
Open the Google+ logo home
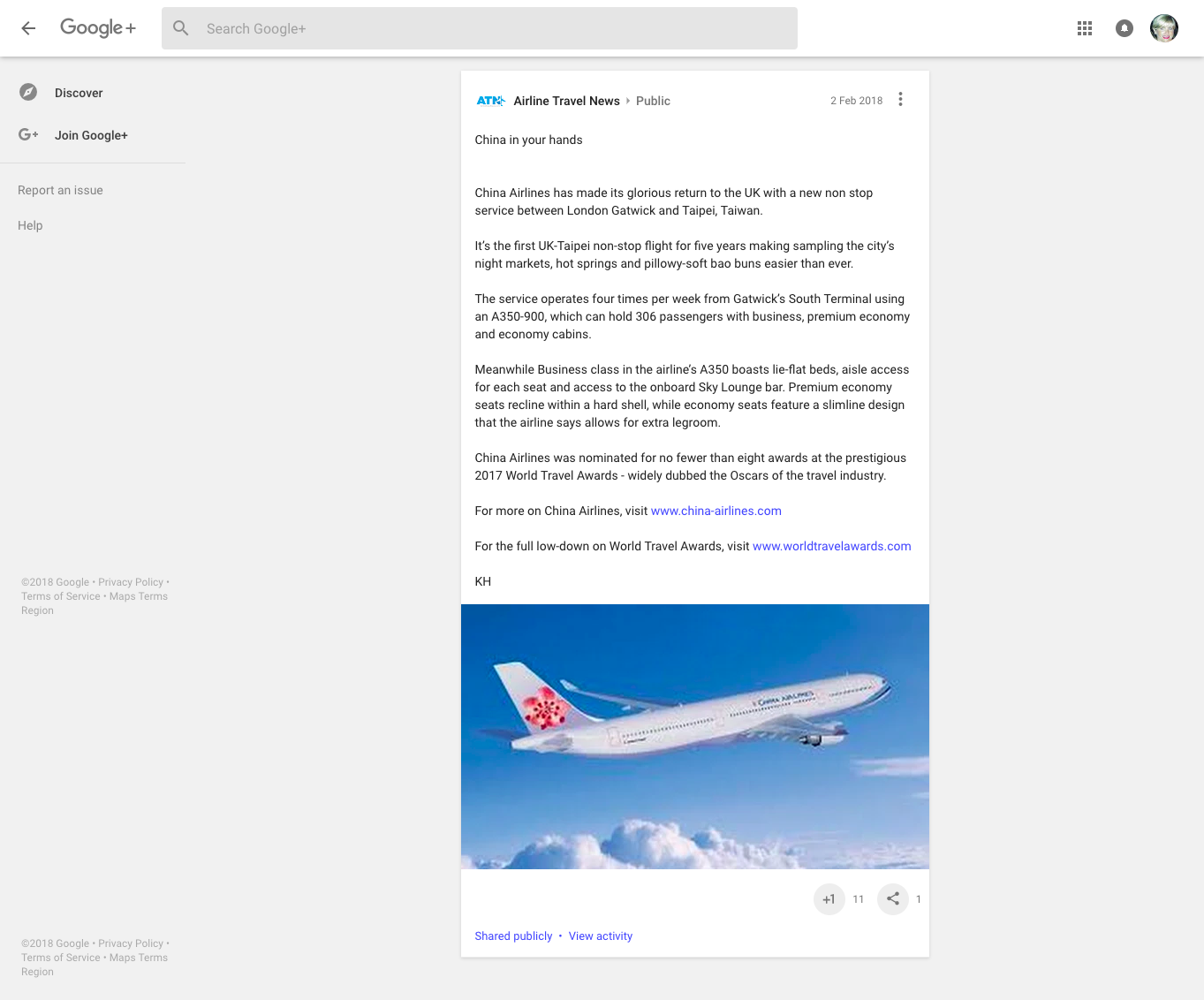tap(98, 28)
